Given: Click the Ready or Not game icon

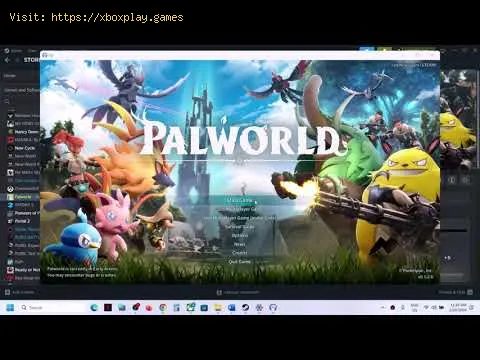Looking at the screenshot, I should (10, 270).
